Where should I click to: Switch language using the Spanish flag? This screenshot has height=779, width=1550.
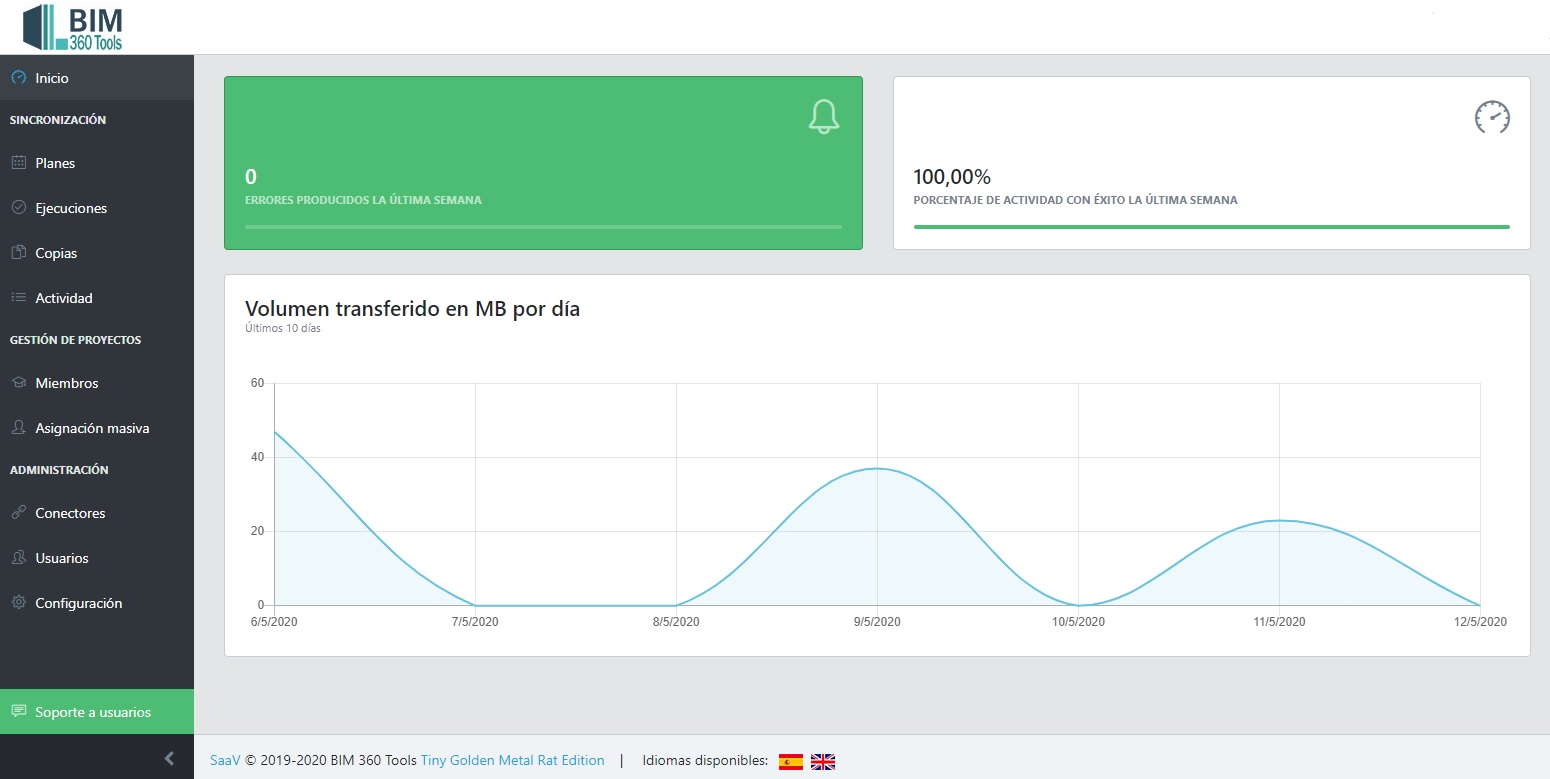point(790,762)
